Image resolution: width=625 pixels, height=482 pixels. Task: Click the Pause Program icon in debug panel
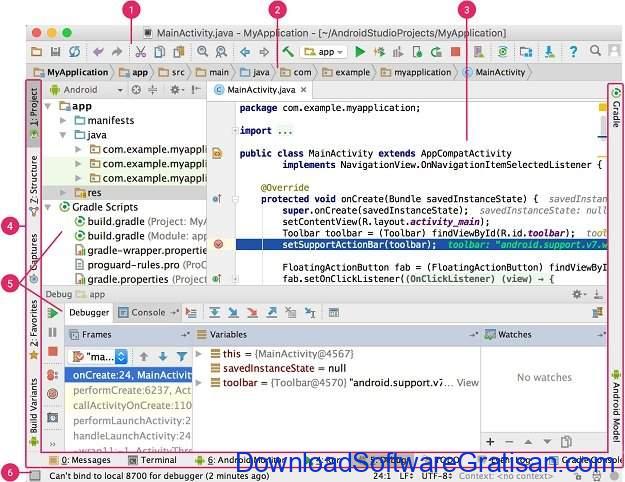pyautogui.click(x=53, y=332)
